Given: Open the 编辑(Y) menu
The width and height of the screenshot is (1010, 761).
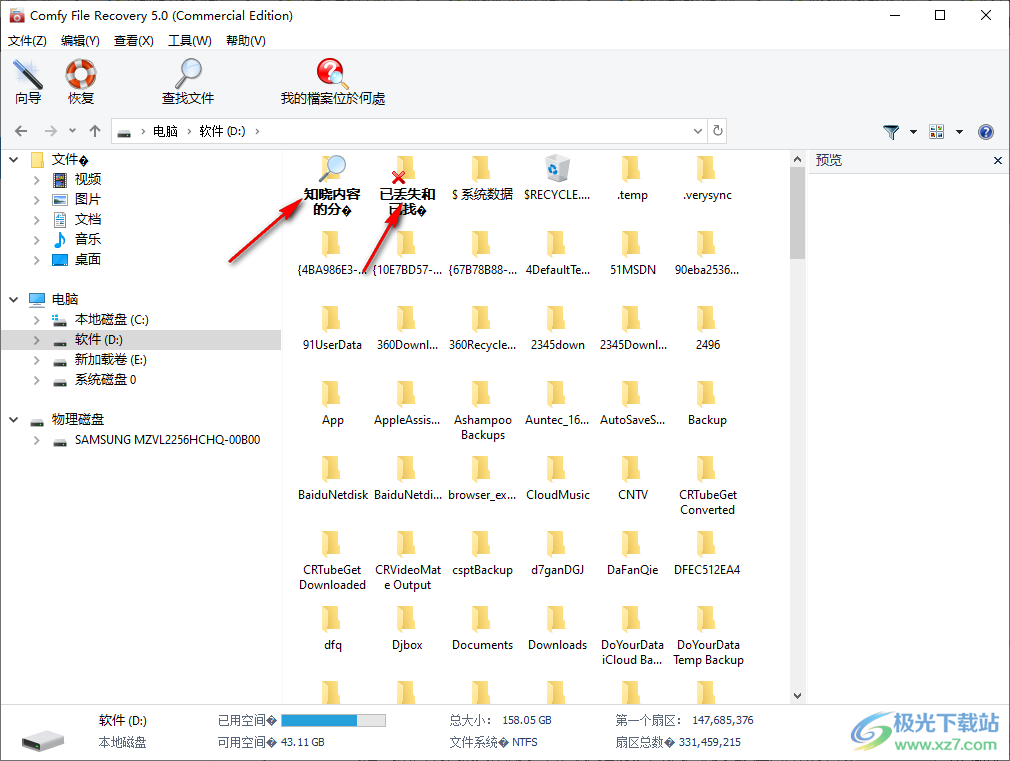Looking at the screenshot, I should tap(81, 41).
